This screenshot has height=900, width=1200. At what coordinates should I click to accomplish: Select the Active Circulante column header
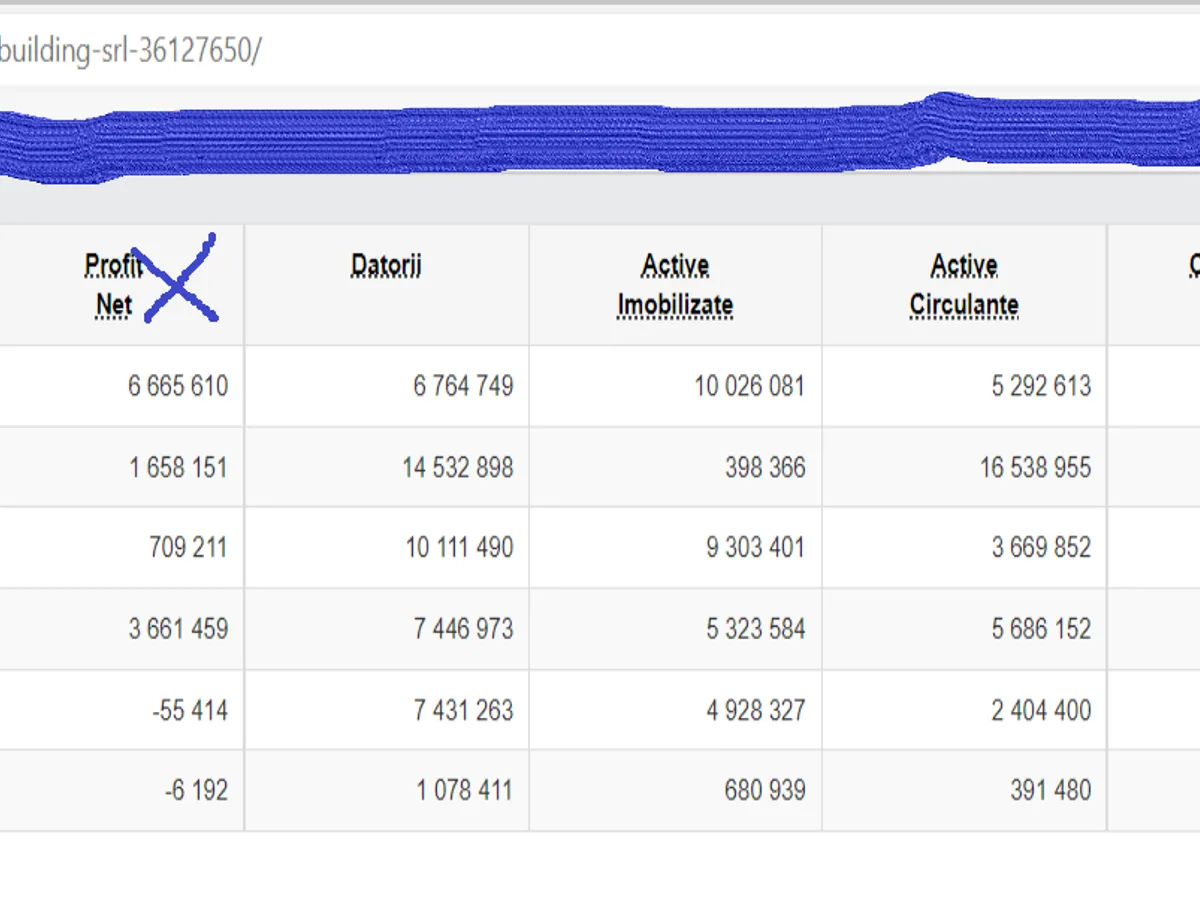coord(964,285)
